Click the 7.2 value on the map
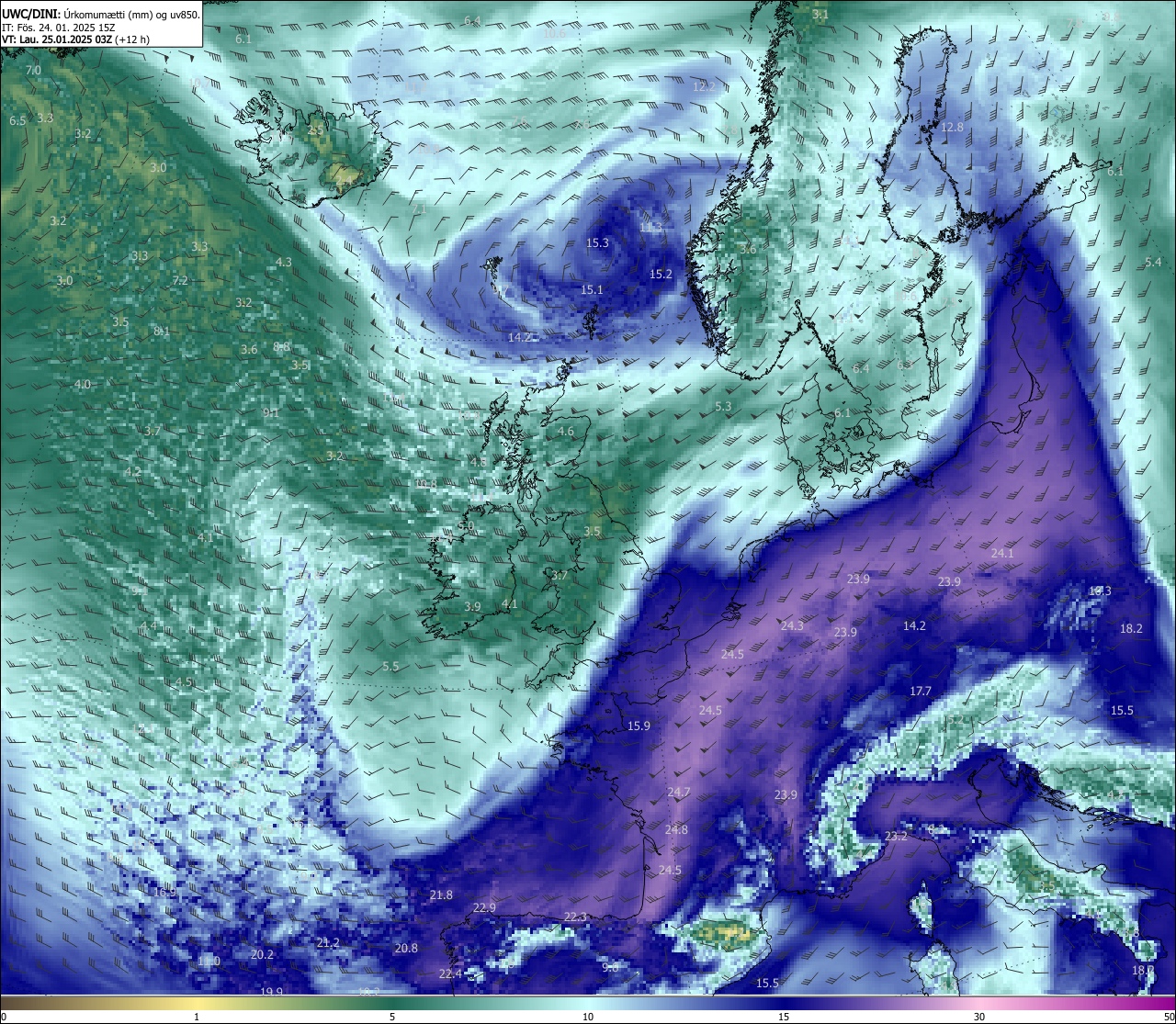The height and width of the screenshot is (1024, 1176). (x=180, y=281)
